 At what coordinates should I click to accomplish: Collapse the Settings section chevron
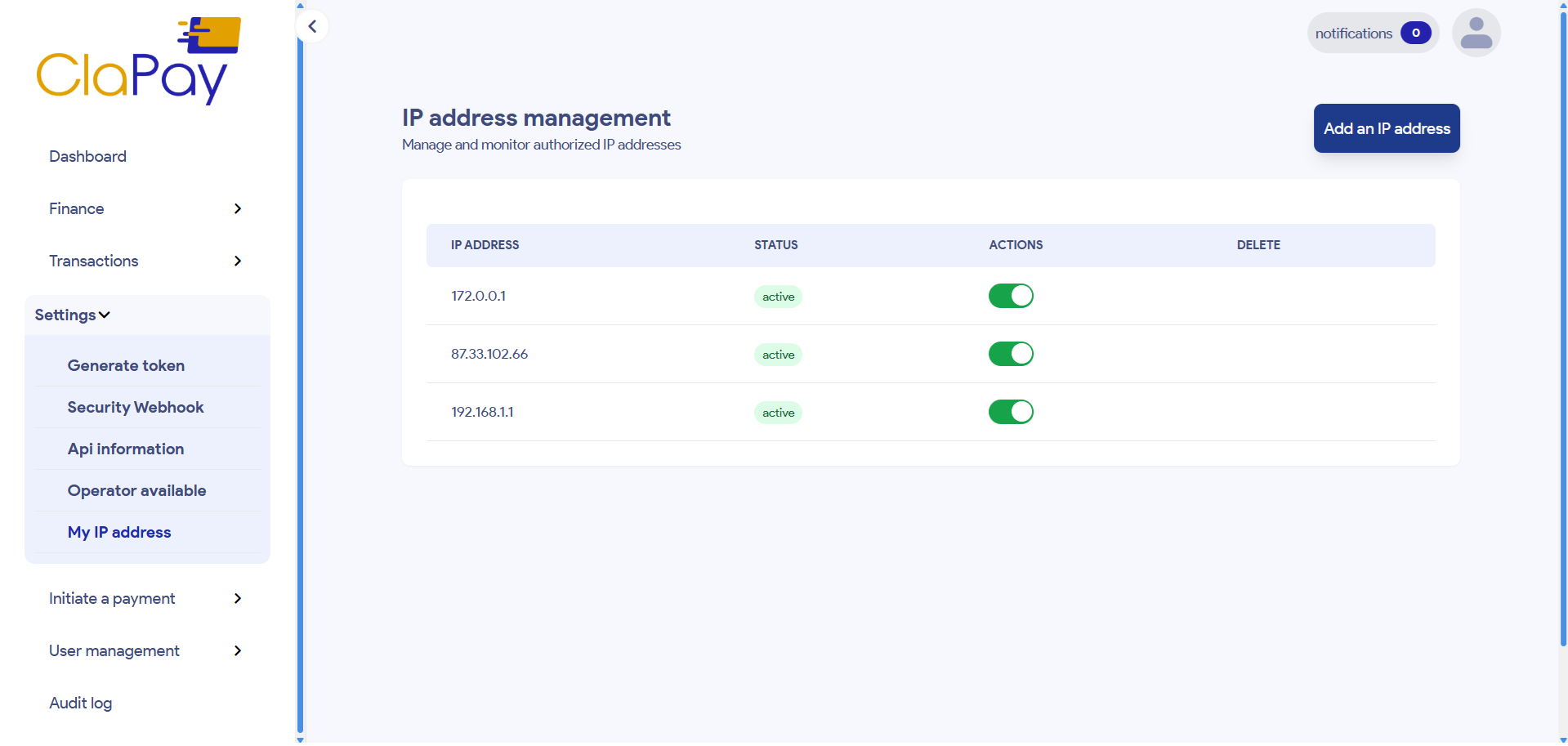104,315
